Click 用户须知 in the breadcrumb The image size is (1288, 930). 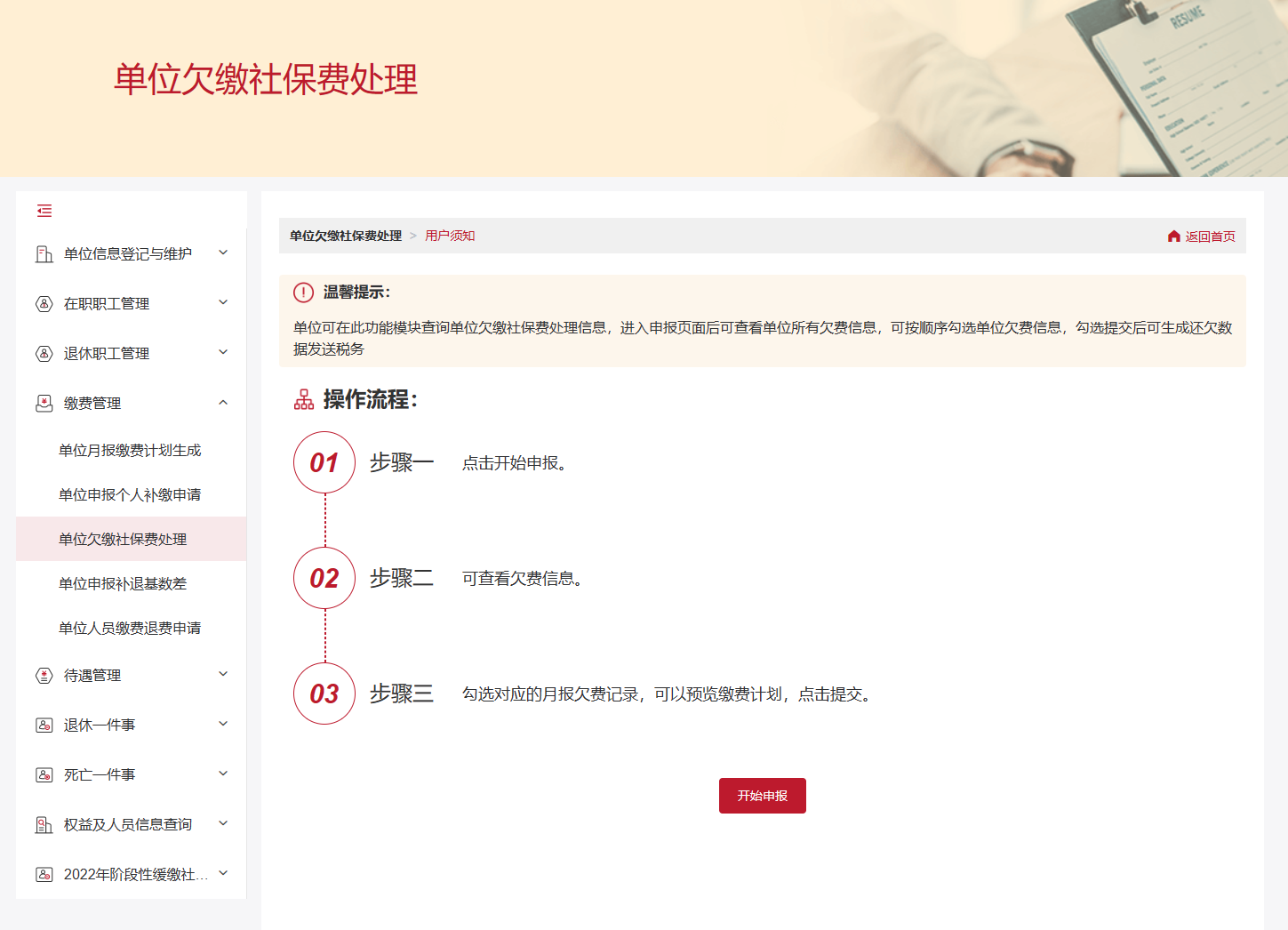[449, 236]
